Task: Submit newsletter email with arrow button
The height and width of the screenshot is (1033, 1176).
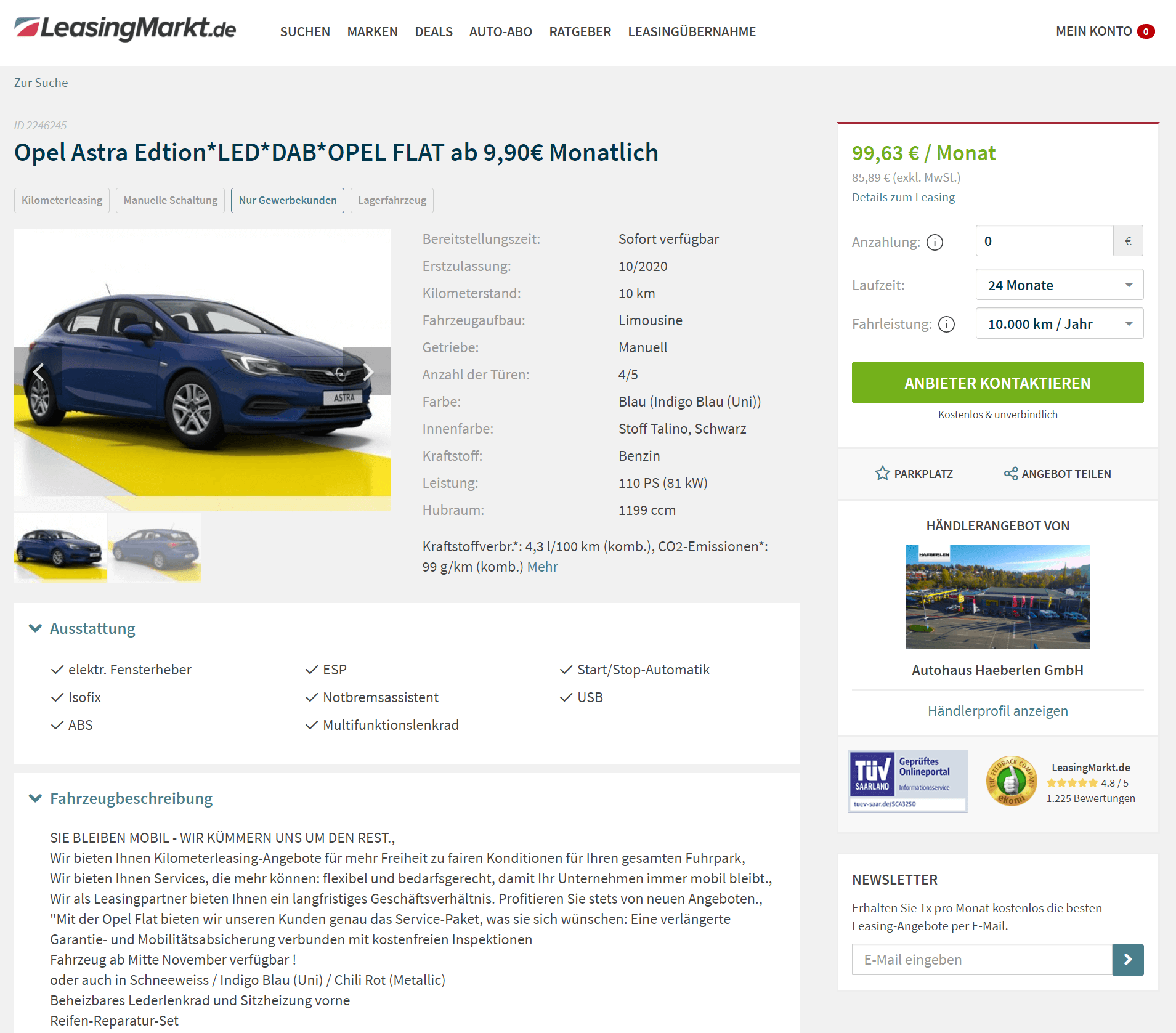Action: (1127, 959)
